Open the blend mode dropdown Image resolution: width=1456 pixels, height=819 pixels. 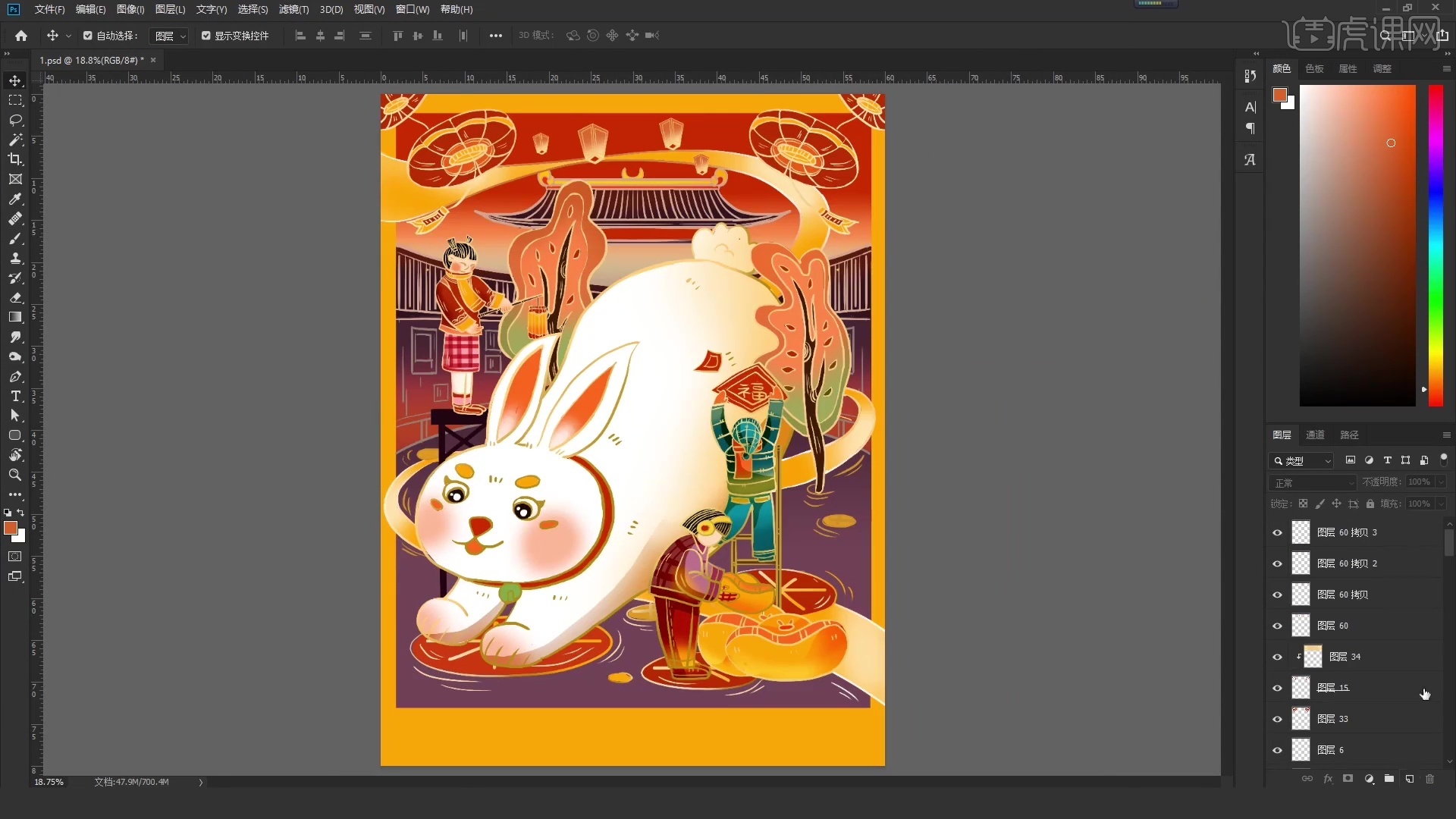[x=1312, y=483]
